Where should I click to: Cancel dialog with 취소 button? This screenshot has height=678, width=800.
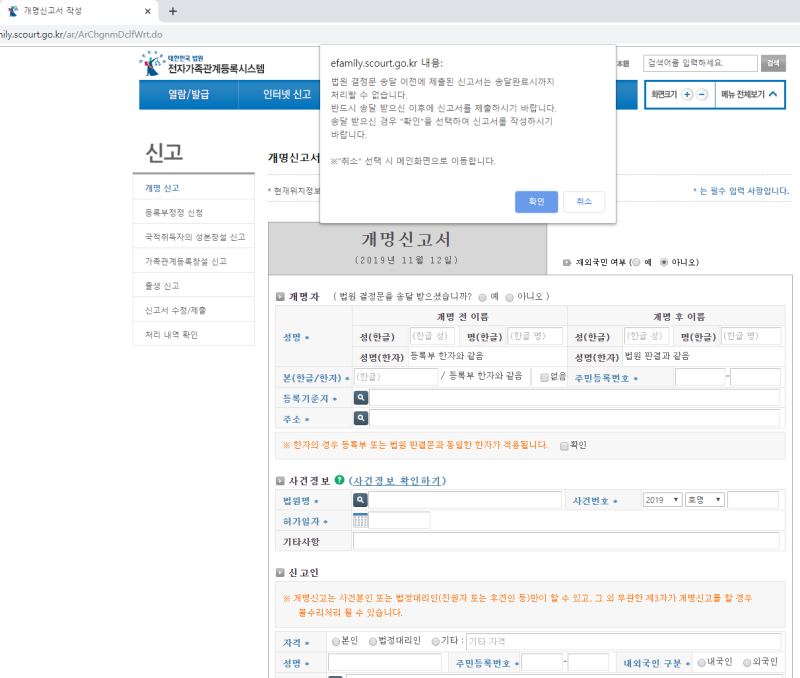click(584, 202)
